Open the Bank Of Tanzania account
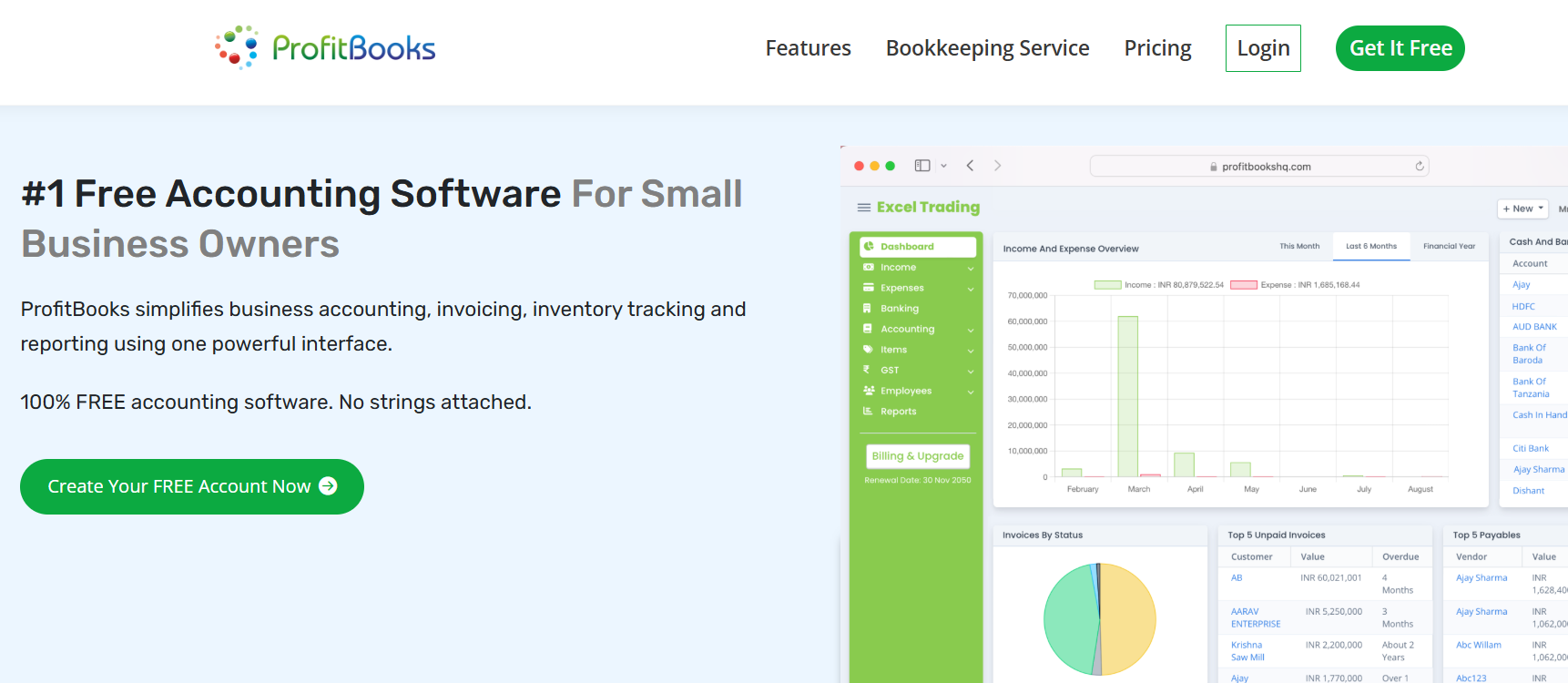 point(1531,388)
